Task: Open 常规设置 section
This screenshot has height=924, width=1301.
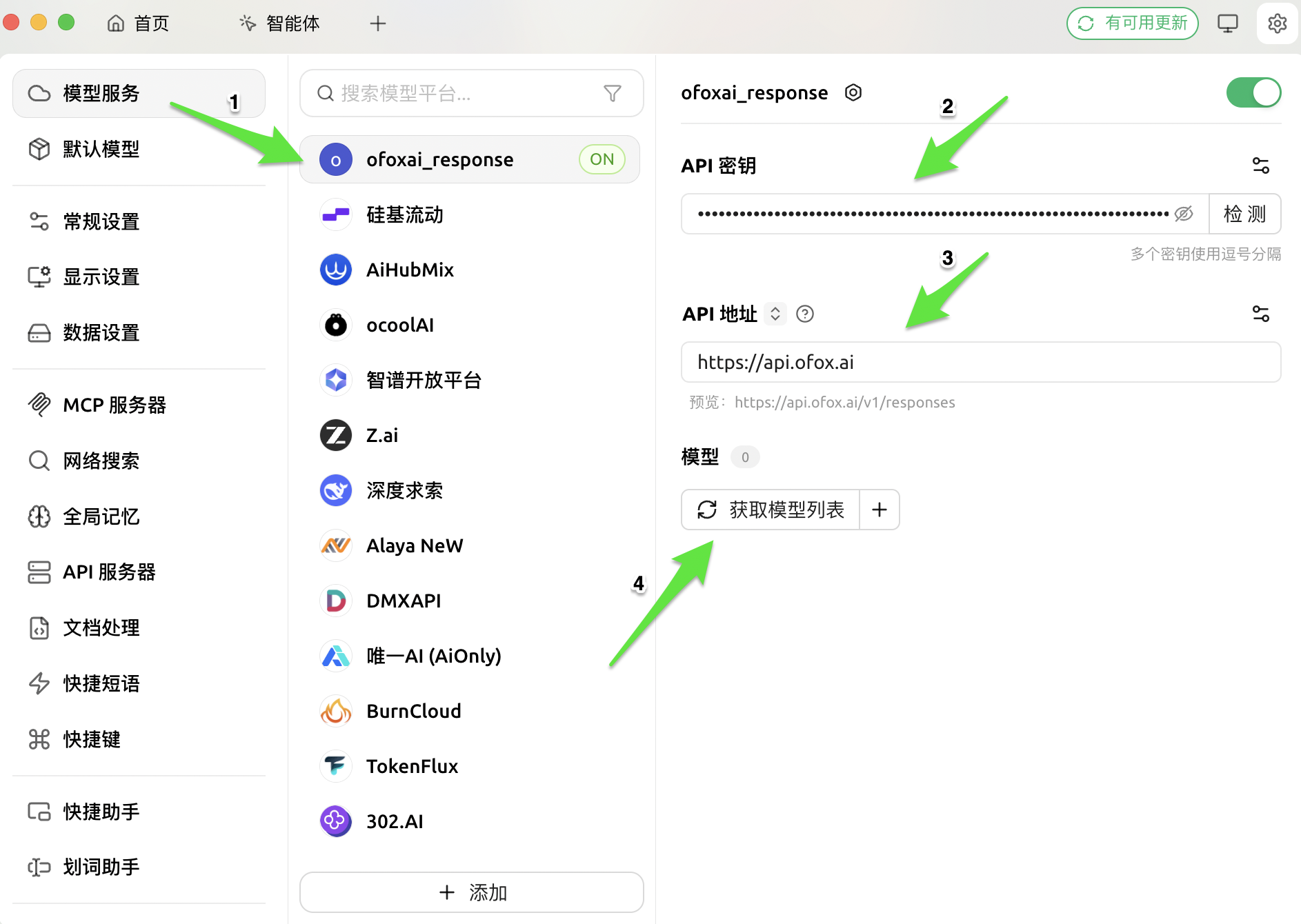Action: click(x=139, y=221)
